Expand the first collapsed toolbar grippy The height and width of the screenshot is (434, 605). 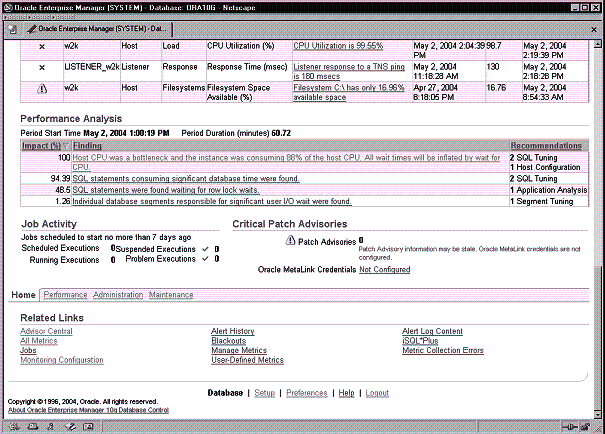point(16,17)
